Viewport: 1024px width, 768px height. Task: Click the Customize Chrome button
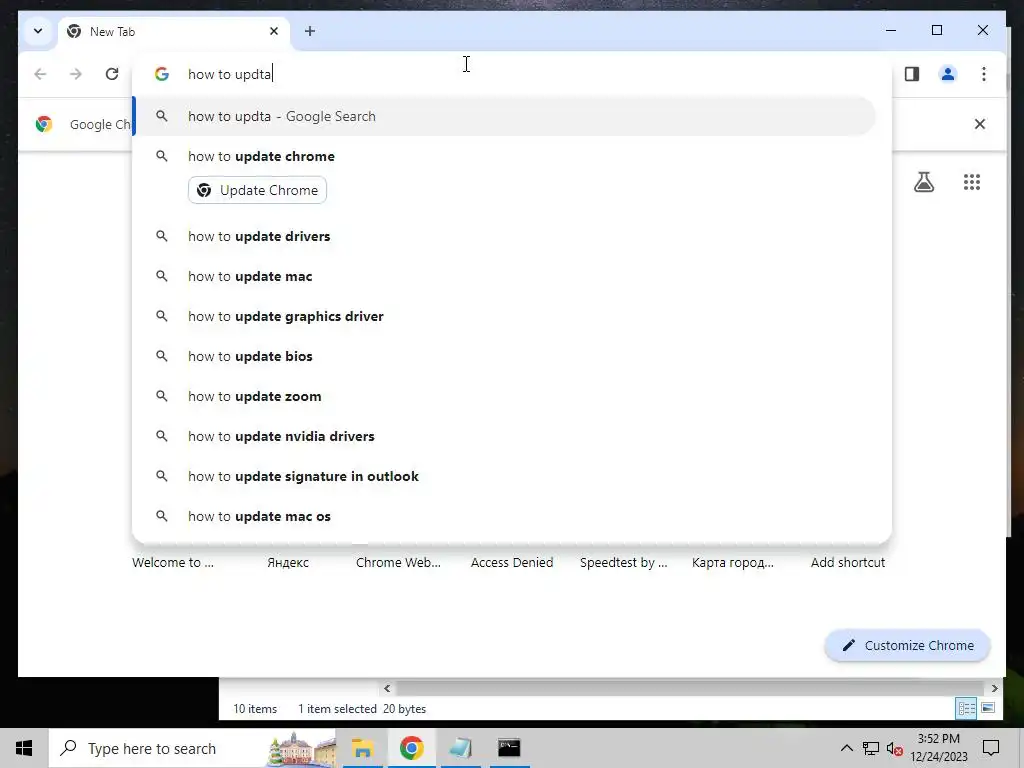click(x=907, y=645)
